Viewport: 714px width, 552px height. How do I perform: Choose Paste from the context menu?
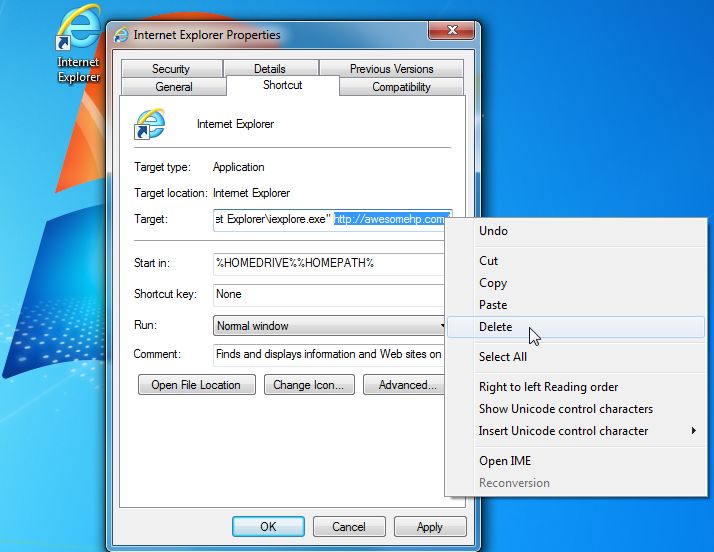click(576, 305)
